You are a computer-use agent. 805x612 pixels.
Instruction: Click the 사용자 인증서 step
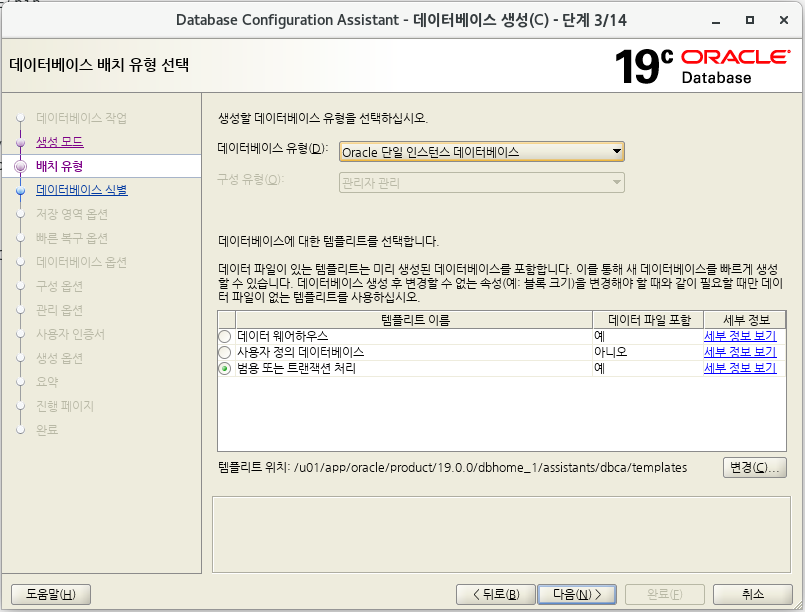(70, 334)
